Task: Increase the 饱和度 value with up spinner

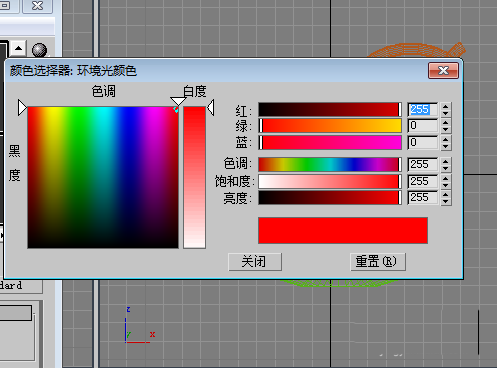Action: click(x=446, y=178)
